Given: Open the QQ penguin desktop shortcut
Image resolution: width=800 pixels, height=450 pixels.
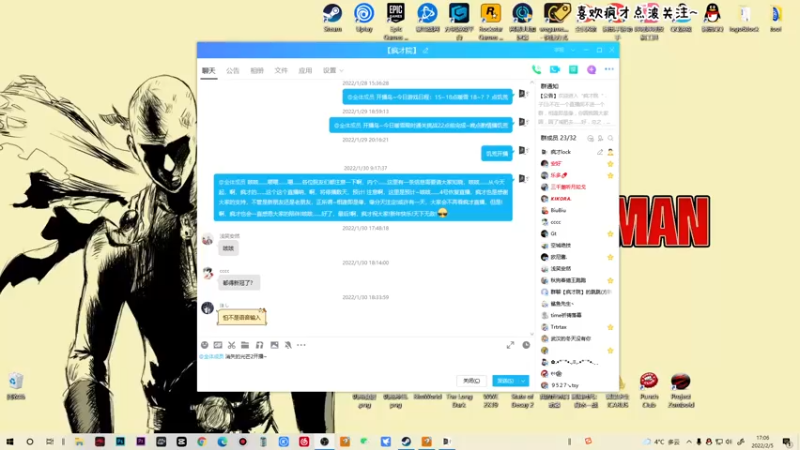Looking at the screenshot, I should coord(712,18).
